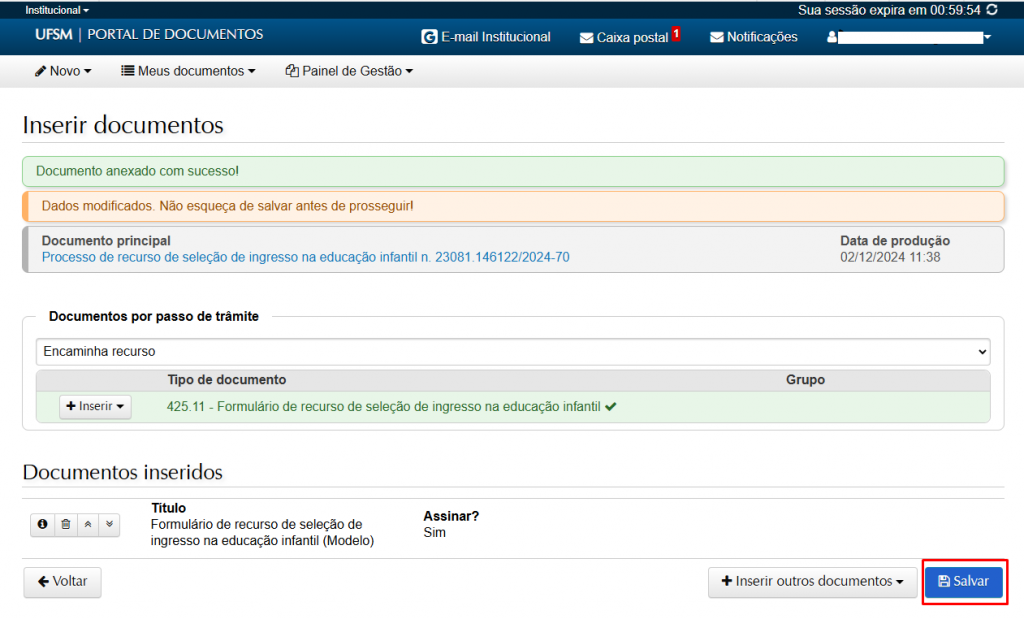Go back with the Voltar button
Viewport: 1024px width, 619px height.
(62, 582)
